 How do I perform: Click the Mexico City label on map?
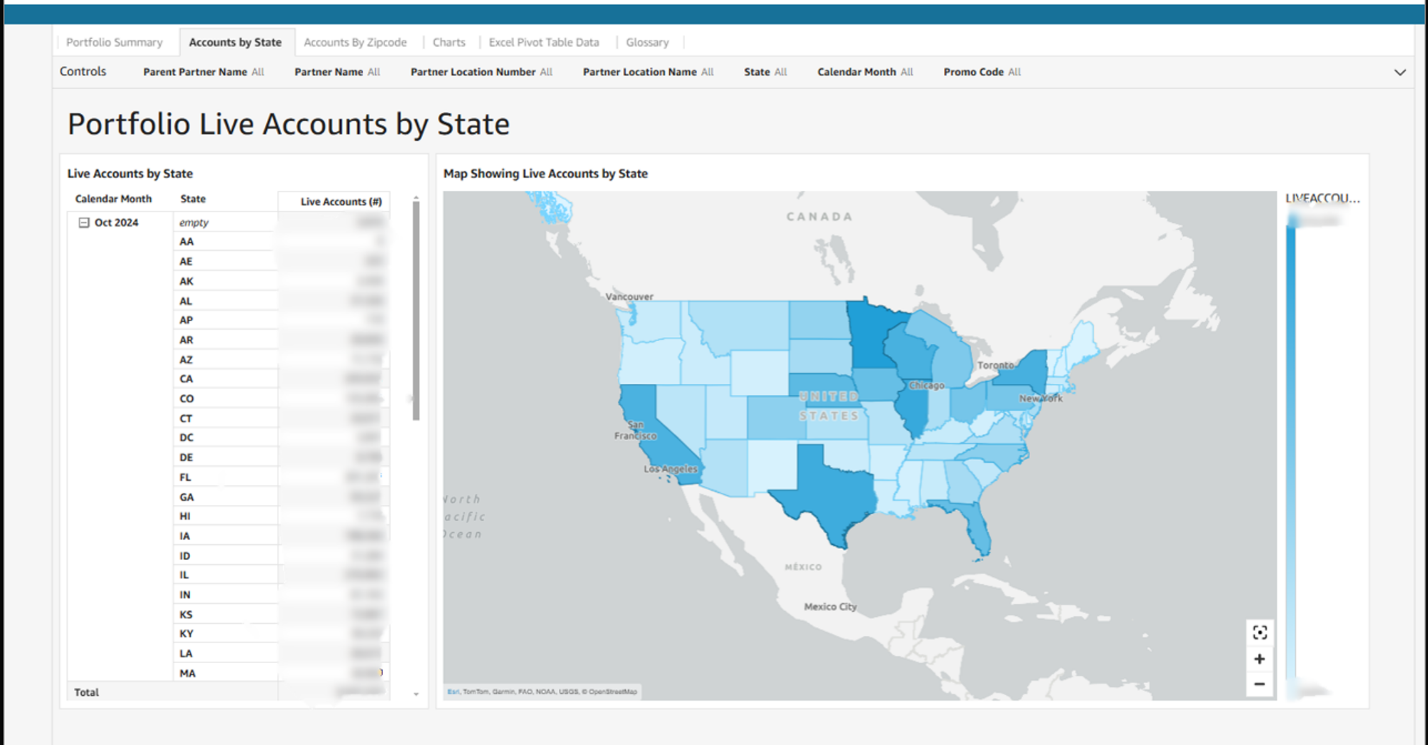pos(830,607)
